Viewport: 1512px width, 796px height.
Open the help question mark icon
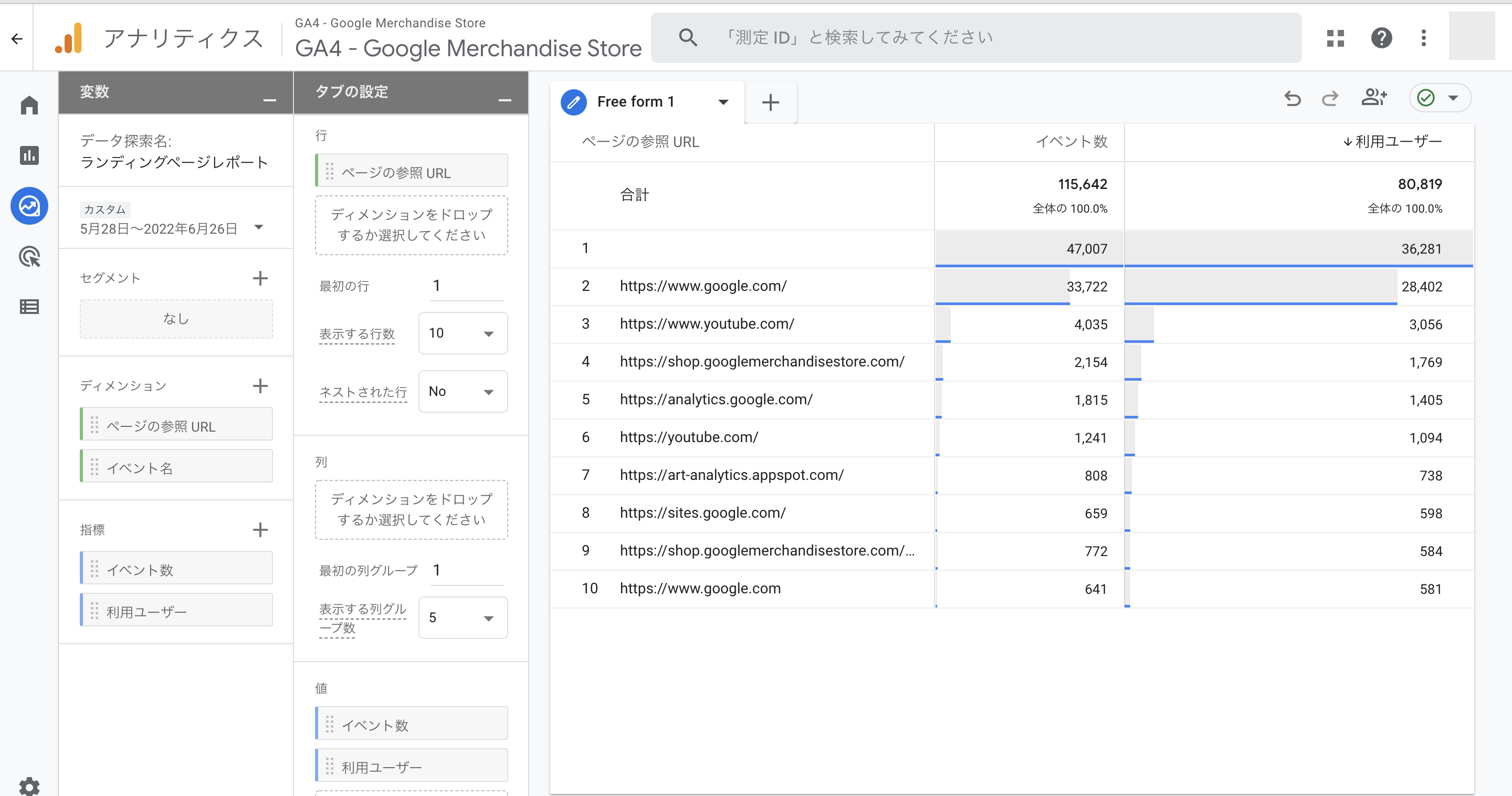[1381, 38]
